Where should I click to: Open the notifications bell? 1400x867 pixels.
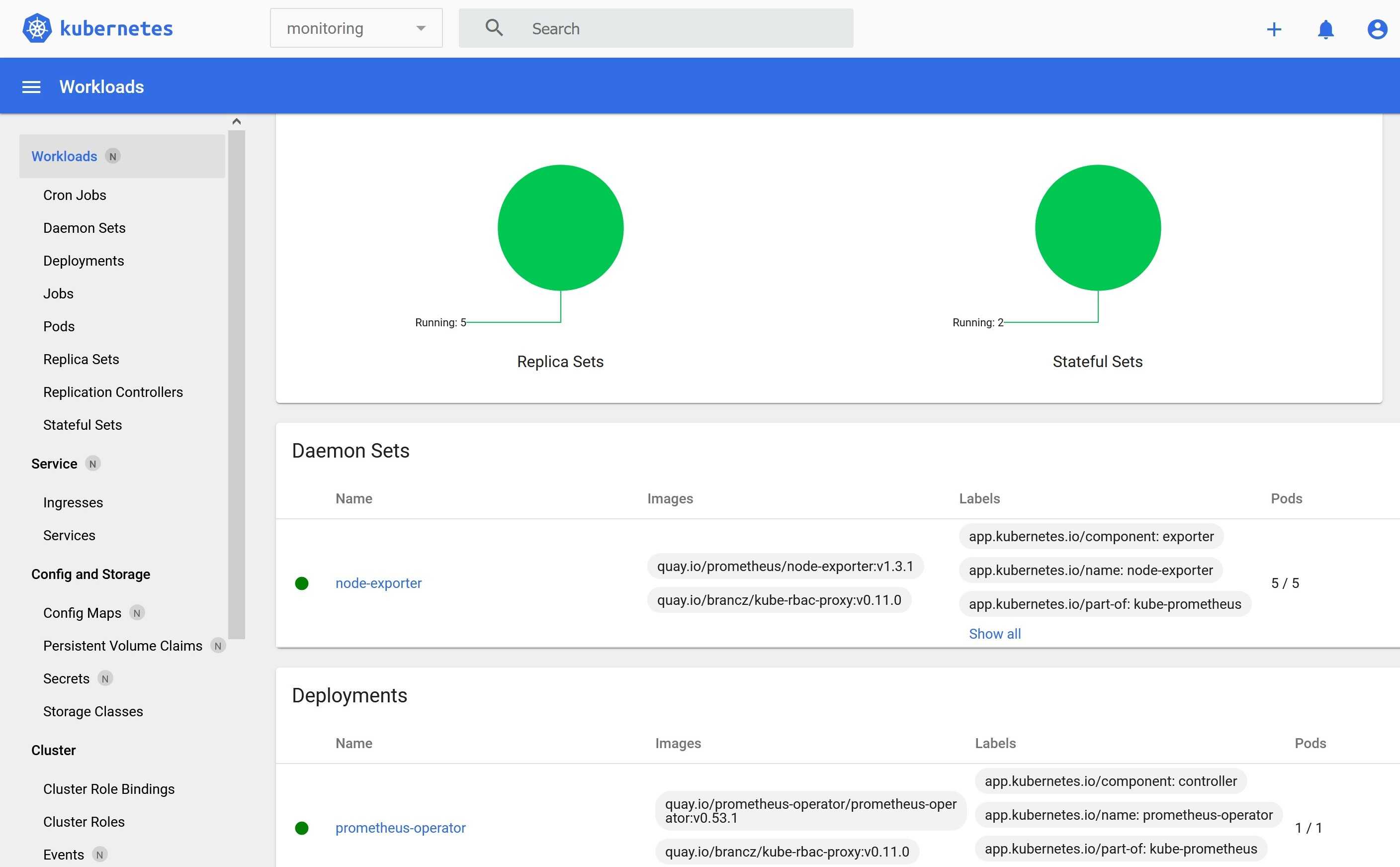[x=1325, y=29]
